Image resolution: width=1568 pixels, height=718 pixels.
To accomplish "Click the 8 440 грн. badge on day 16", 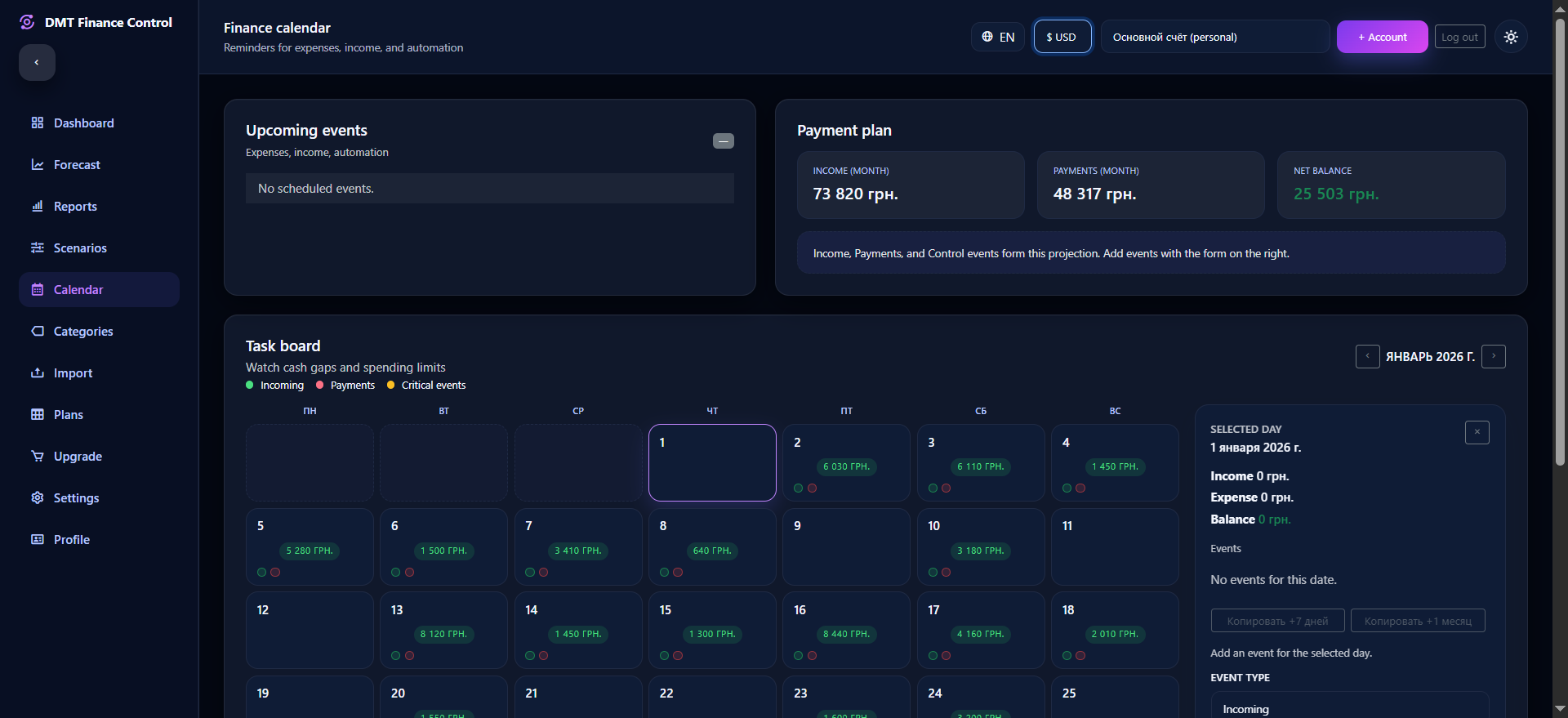I will click(846, 634).
